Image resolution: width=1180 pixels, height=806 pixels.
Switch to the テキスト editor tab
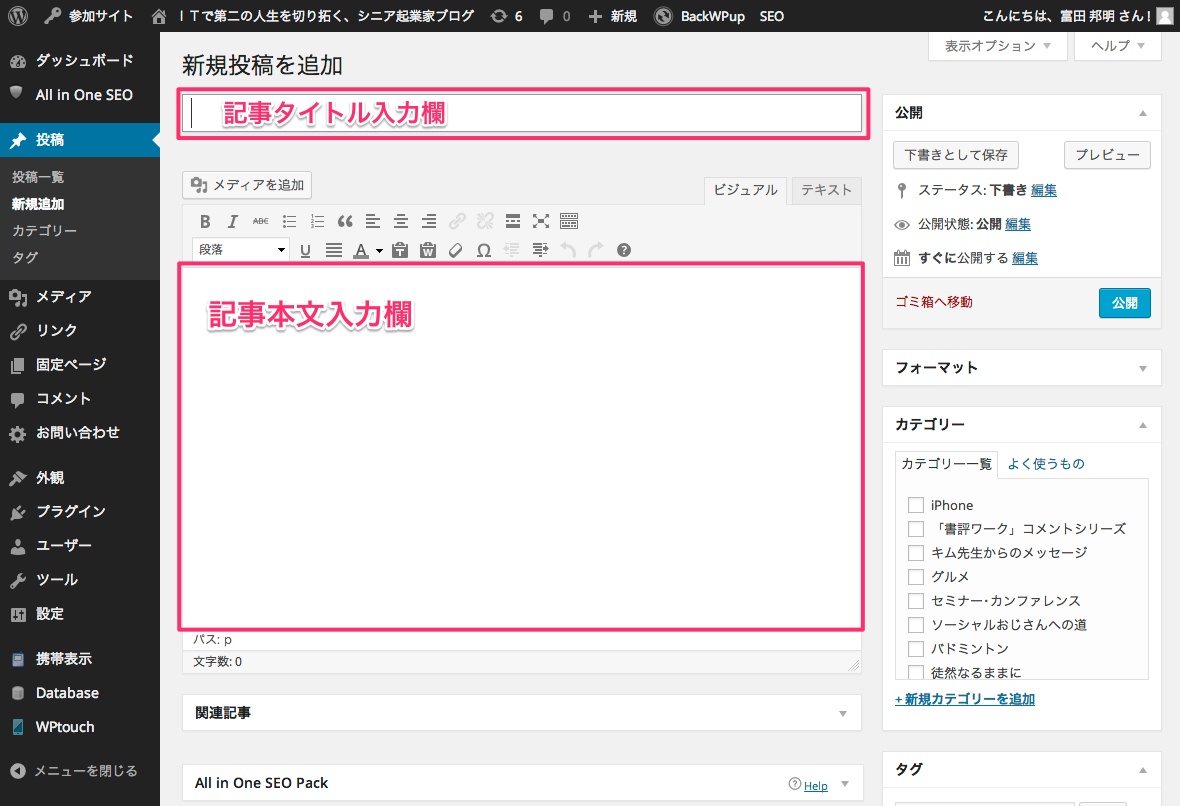pos(825,190)
